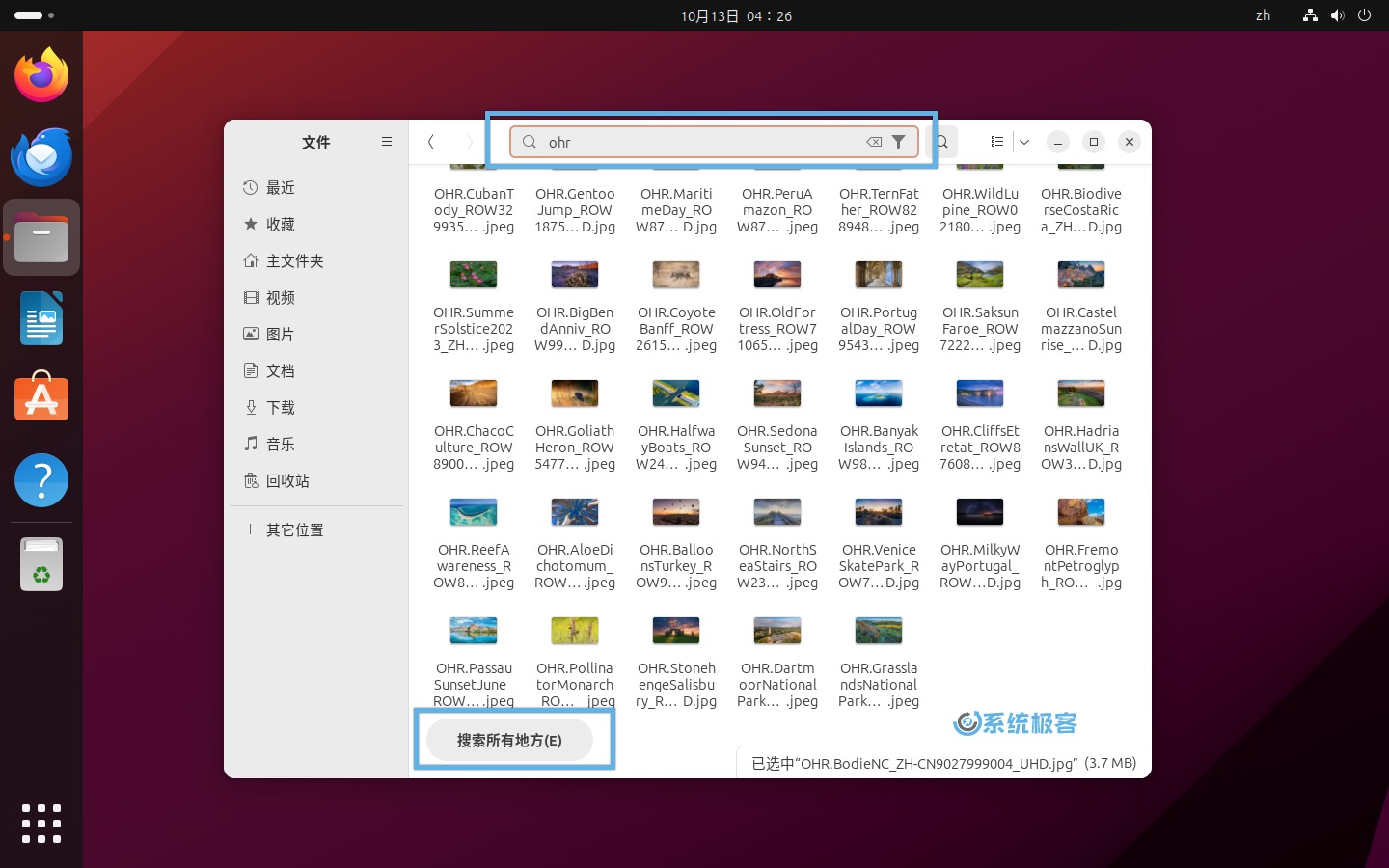Show applications grid in dock
The height and width of the screenshot is (868, 1389).
[41, 824]
